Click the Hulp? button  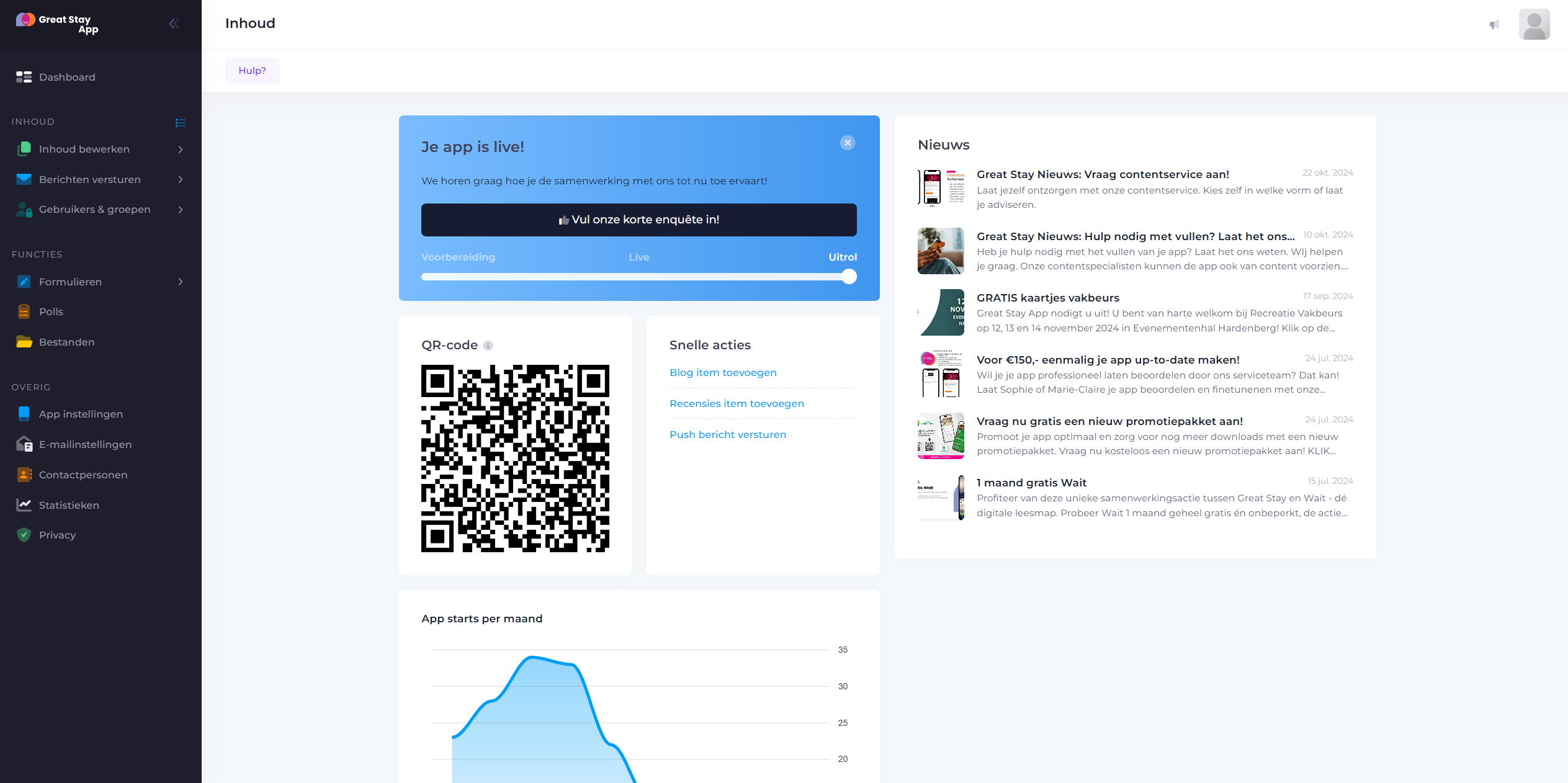coord(252,71)
